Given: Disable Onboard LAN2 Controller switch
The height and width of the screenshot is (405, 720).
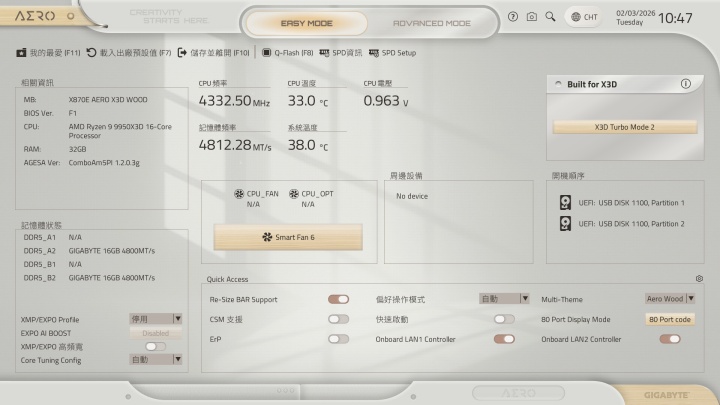Looking at the screenshot, I should (670, 339).
